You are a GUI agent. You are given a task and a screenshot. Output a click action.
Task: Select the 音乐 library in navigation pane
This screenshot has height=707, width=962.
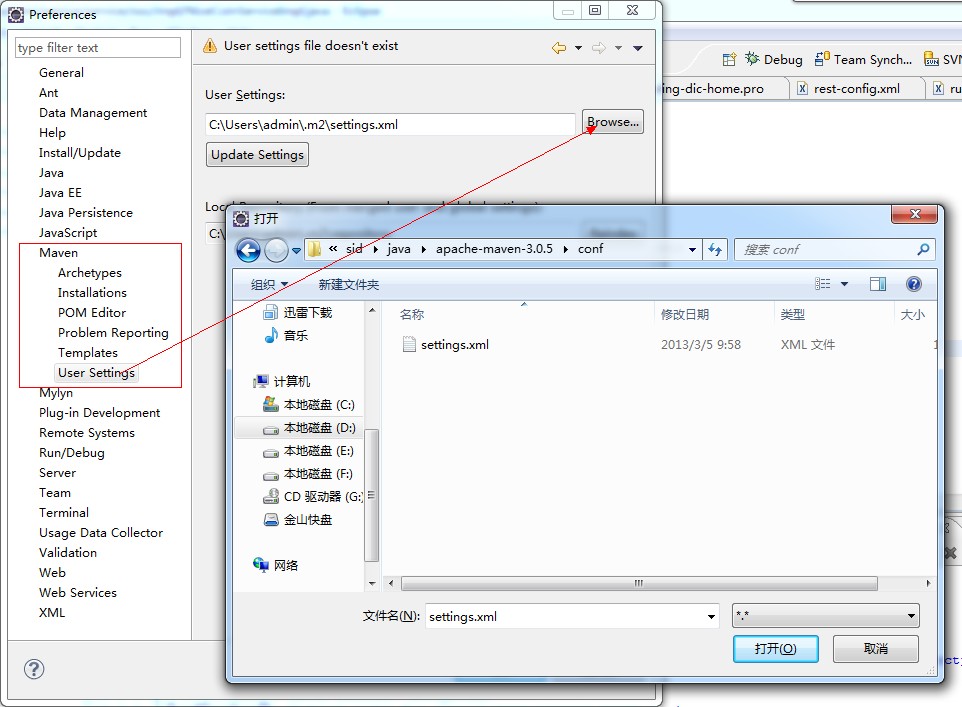(286, 336)
